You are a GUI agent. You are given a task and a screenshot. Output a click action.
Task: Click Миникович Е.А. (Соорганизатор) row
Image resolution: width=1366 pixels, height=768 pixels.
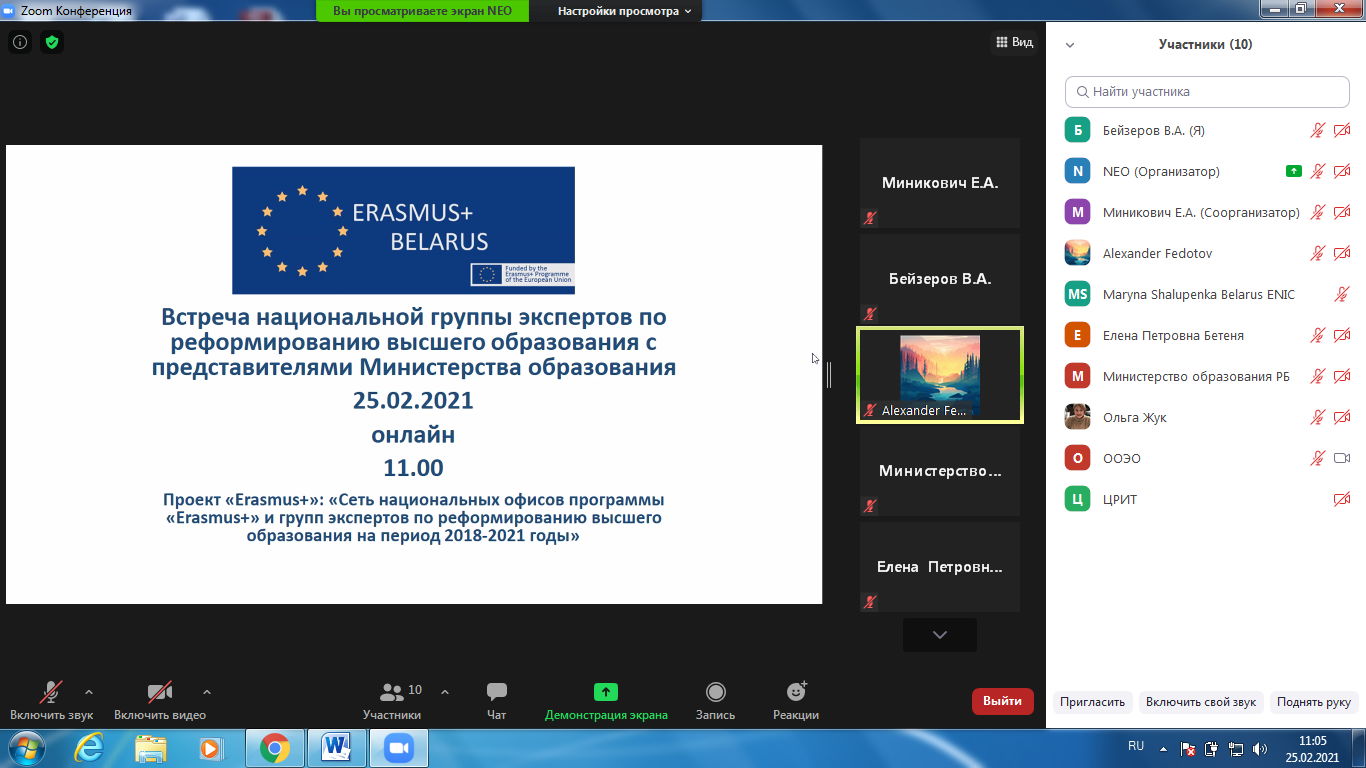coord(1207,212)
